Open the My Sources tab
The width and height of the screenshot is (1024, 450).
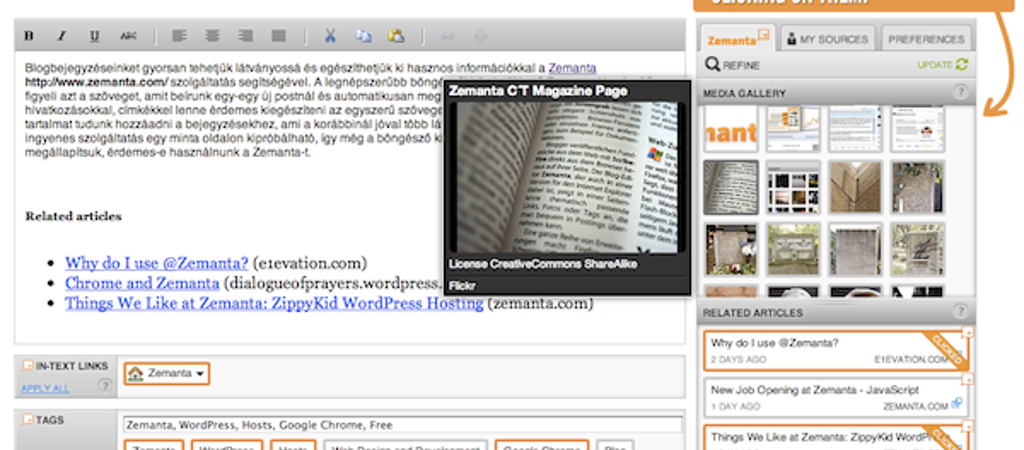(x=828, y=39)
